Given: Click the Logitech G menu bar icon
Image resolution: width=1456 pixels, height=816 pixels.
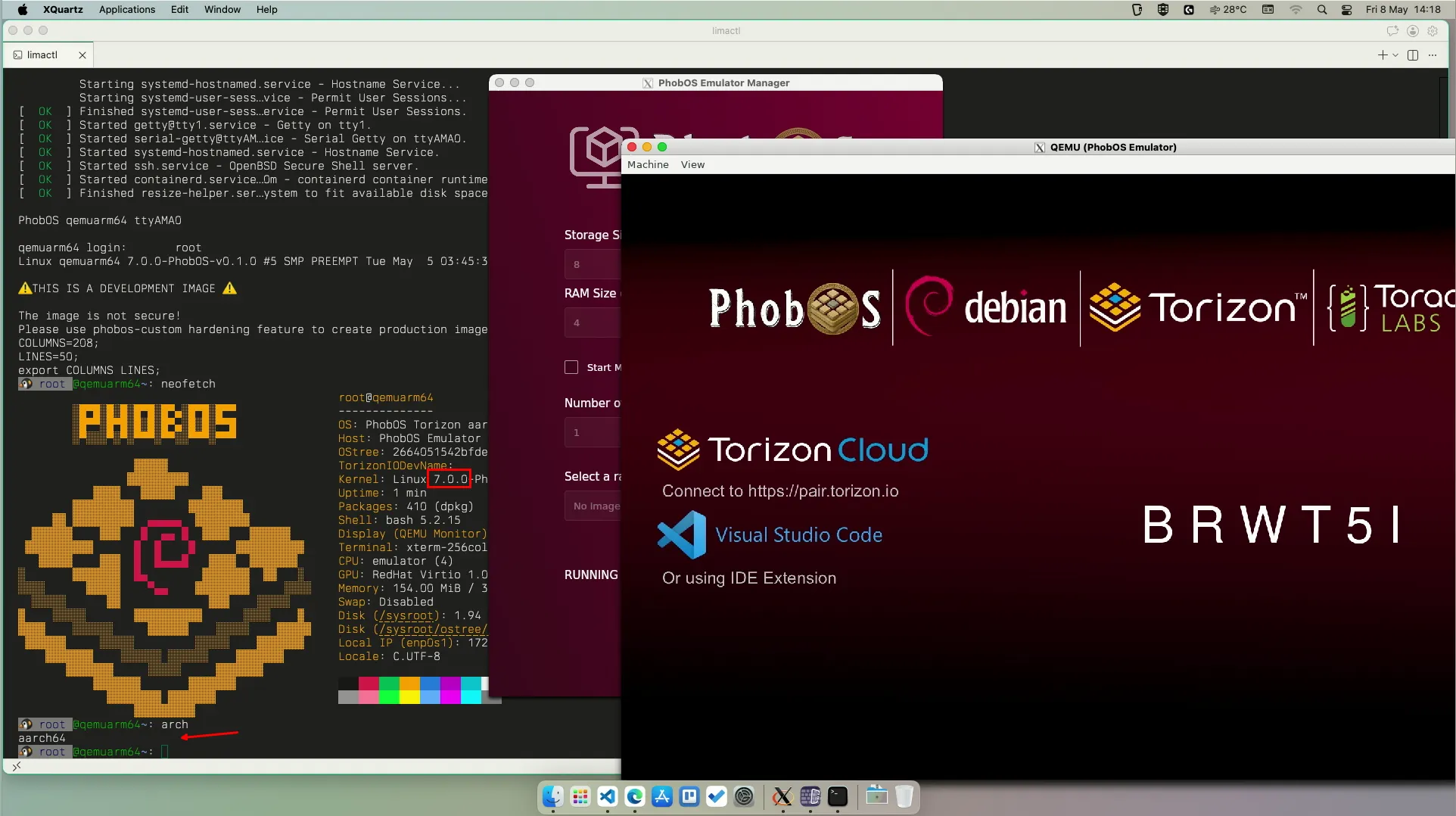Looking at the screenshot, I should point(1189,10).
